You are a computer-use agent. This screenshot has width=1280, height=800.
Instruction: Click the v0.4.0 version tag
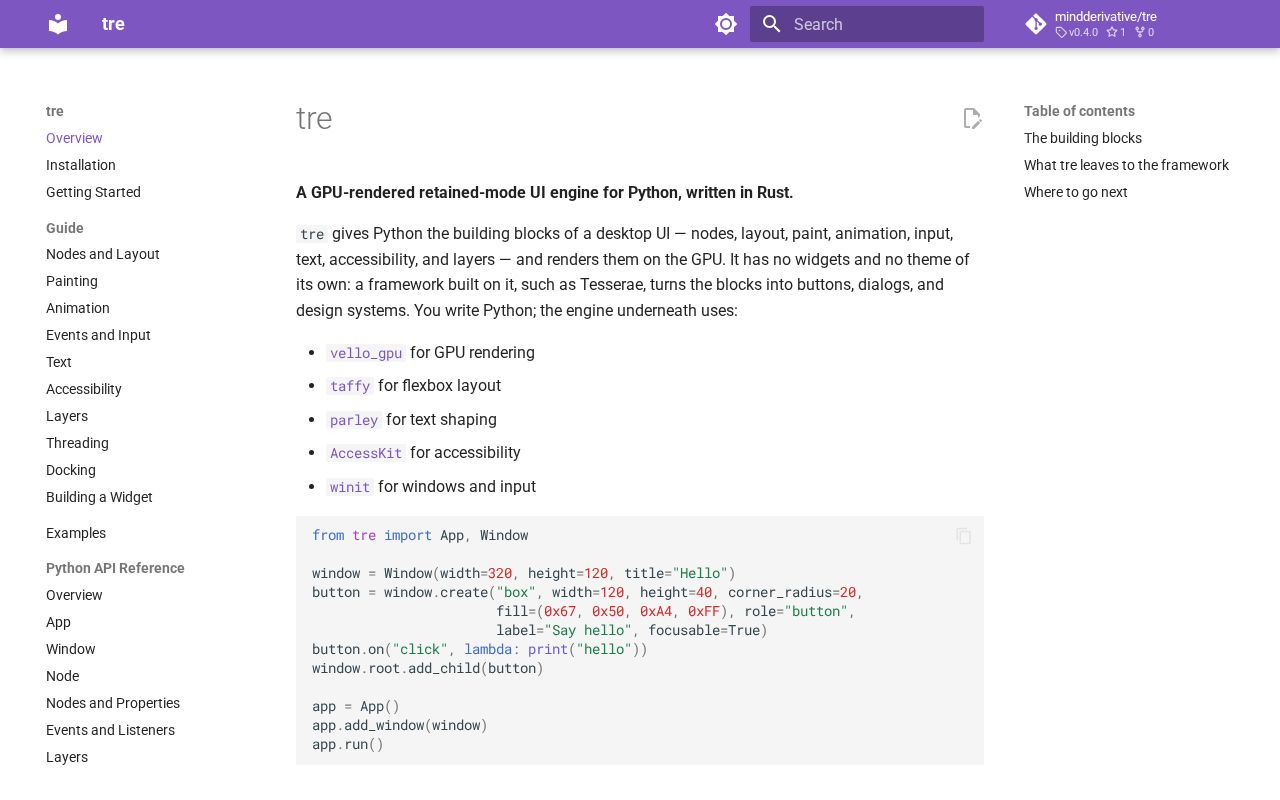1077,32
